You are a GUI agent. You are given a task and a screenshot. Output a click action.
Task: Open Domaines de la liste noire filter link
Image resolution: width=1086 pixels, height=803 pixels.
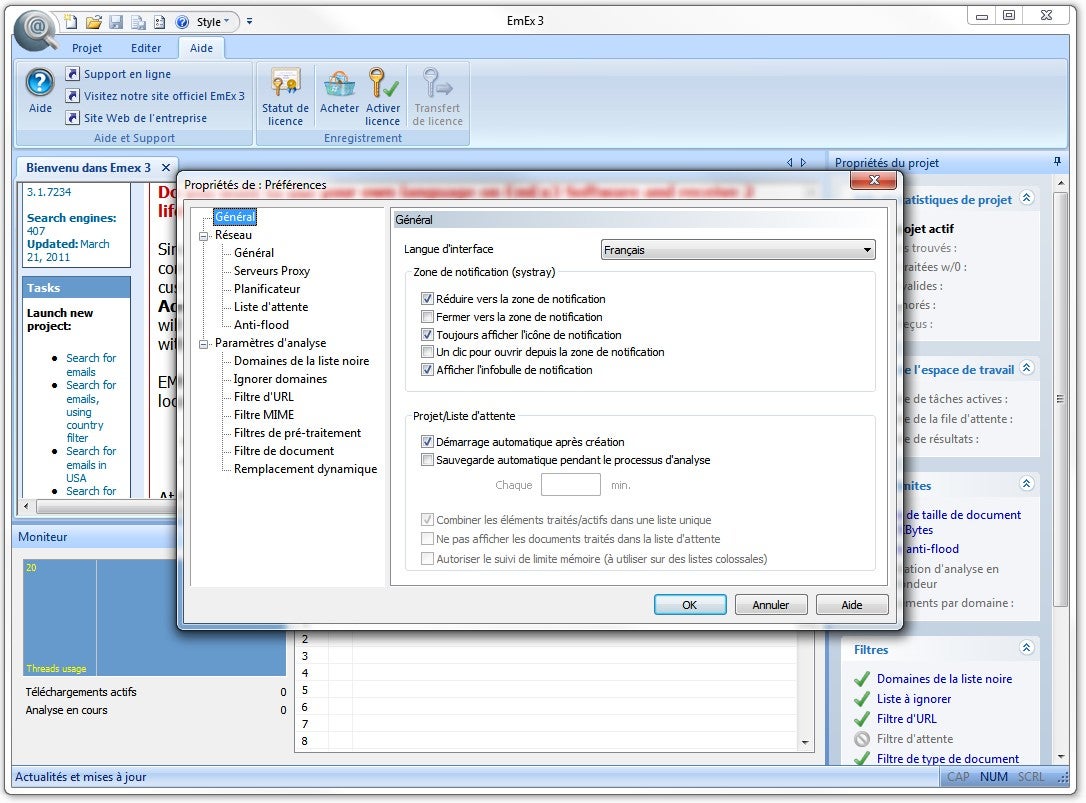pyautogui.click(x=944, y=679)
